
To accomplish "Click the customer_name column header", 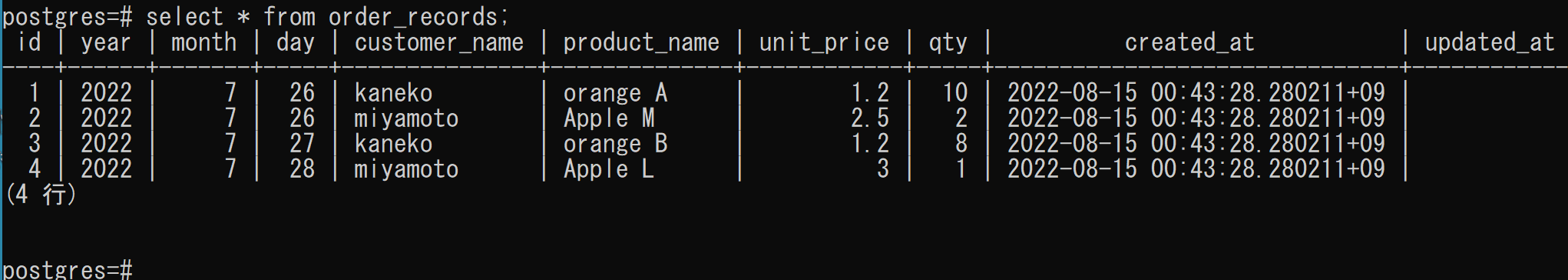I will click(439, 42).
